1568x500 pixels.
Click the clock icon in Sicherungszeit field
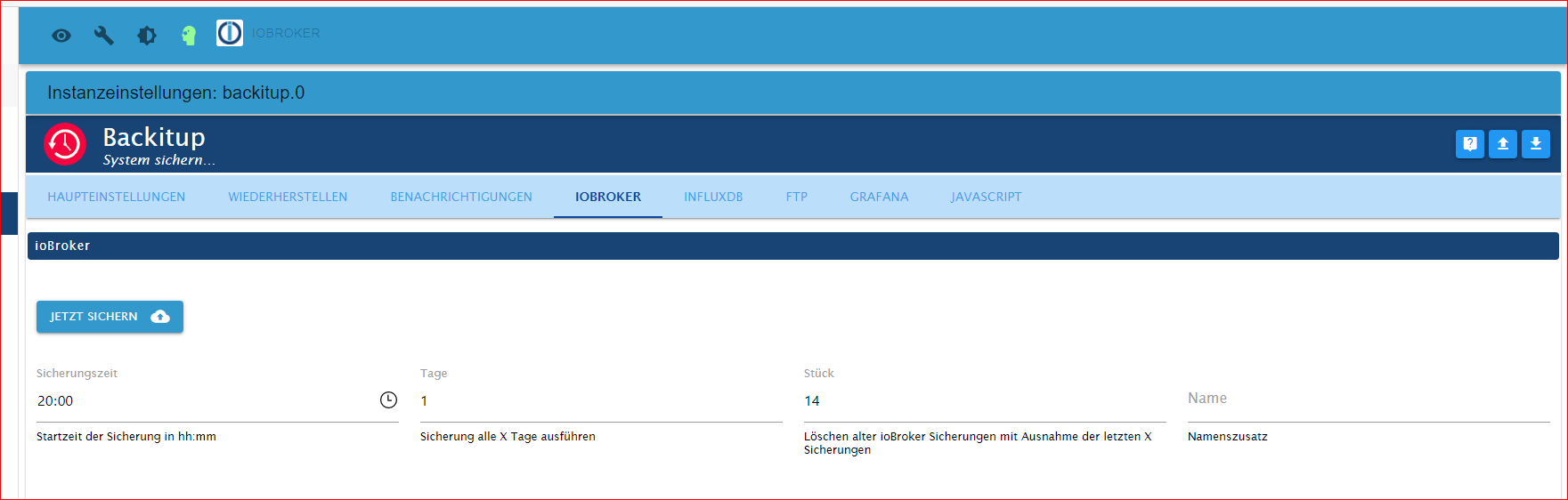click(388, 400)
